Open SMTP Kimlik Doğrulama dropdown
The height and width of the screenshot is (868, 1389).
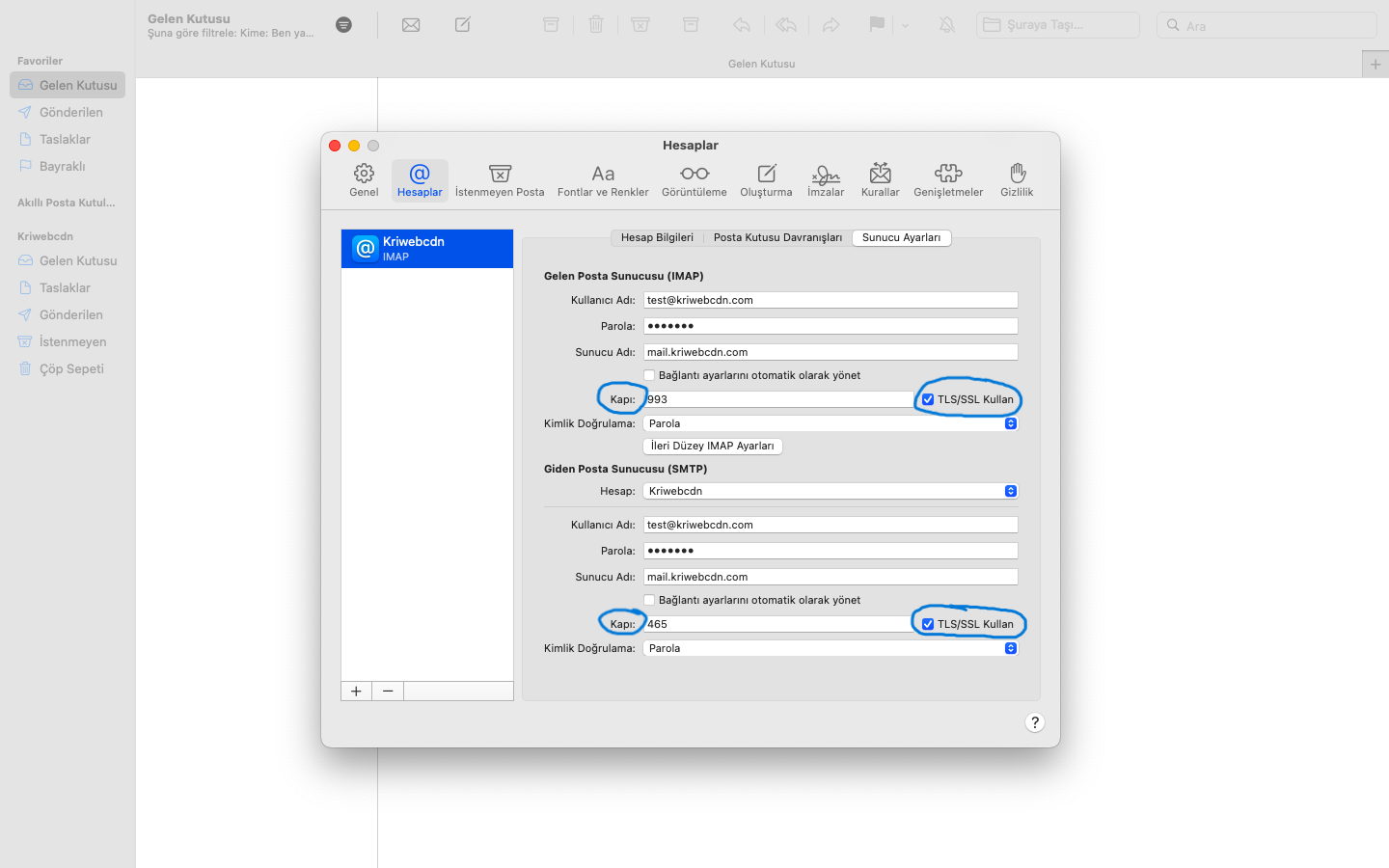click(x=830, y=648)
